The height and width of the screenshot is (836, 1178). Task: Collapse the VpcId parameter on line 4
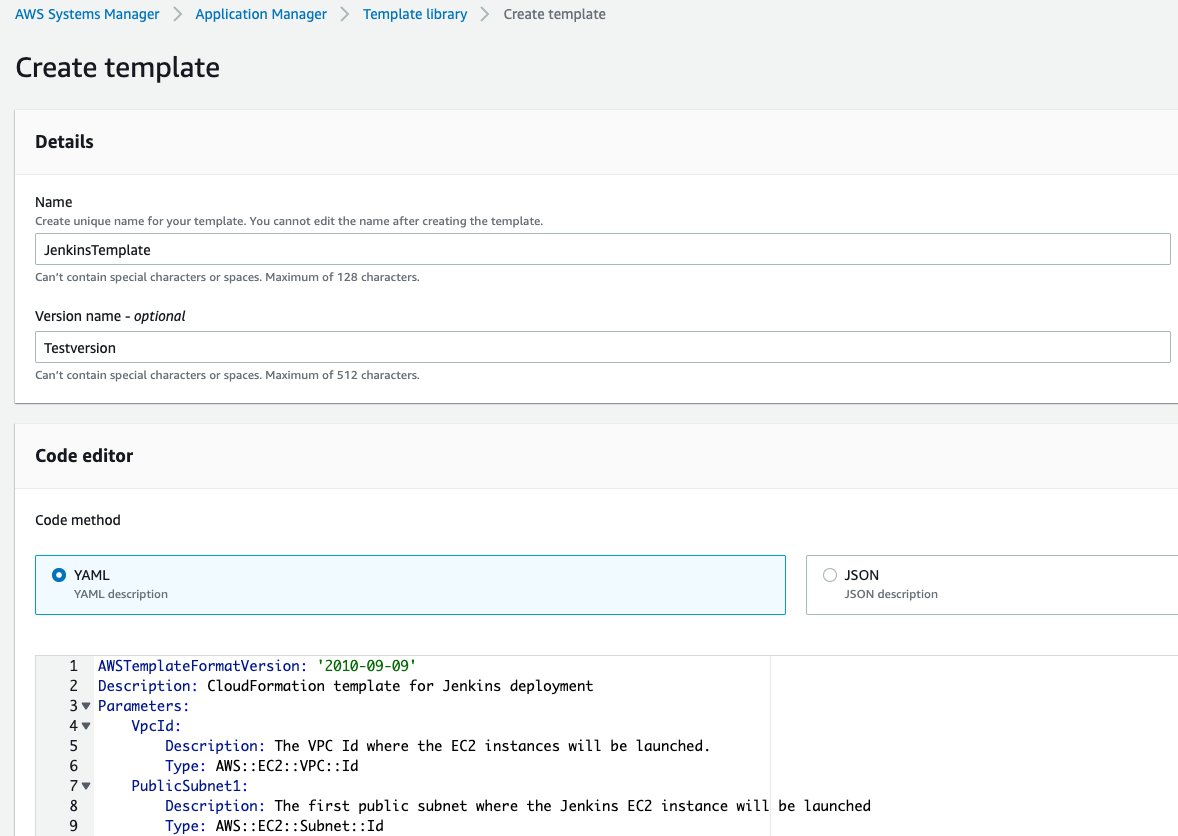click(x=85, y=725)
